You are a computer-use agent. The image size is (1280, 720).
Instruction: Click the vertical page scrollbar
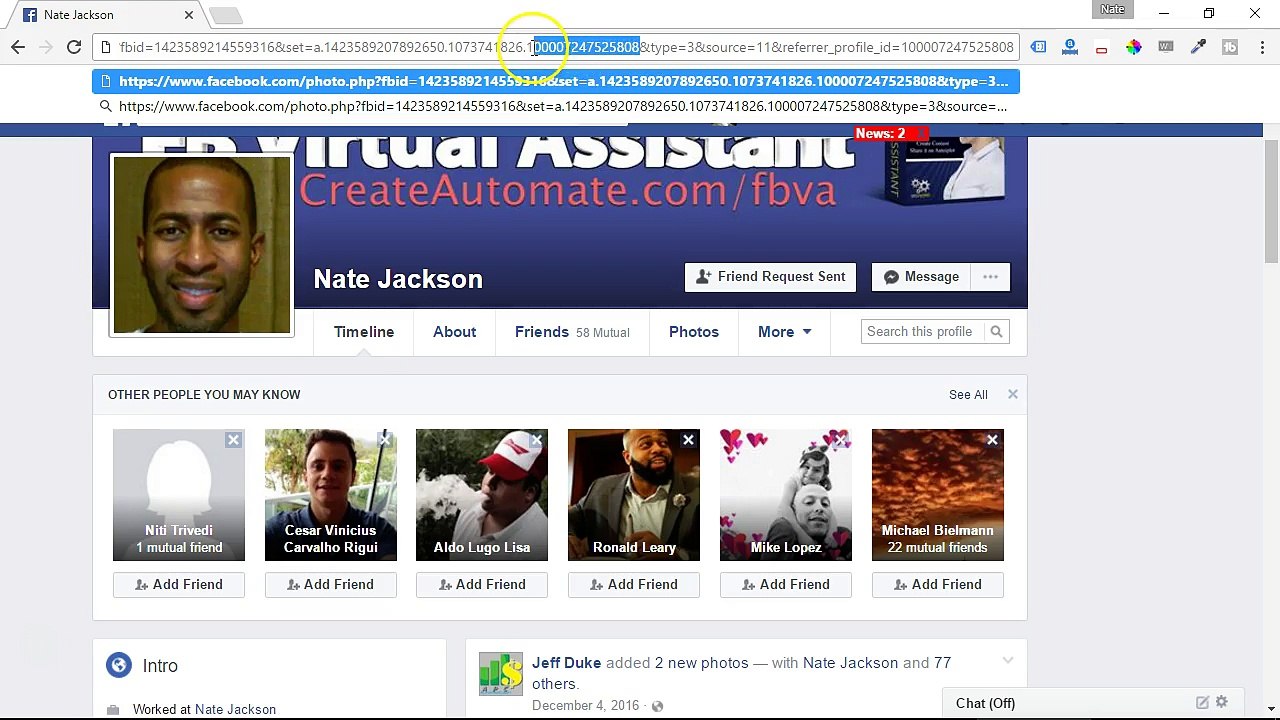tap(1271, 200)
